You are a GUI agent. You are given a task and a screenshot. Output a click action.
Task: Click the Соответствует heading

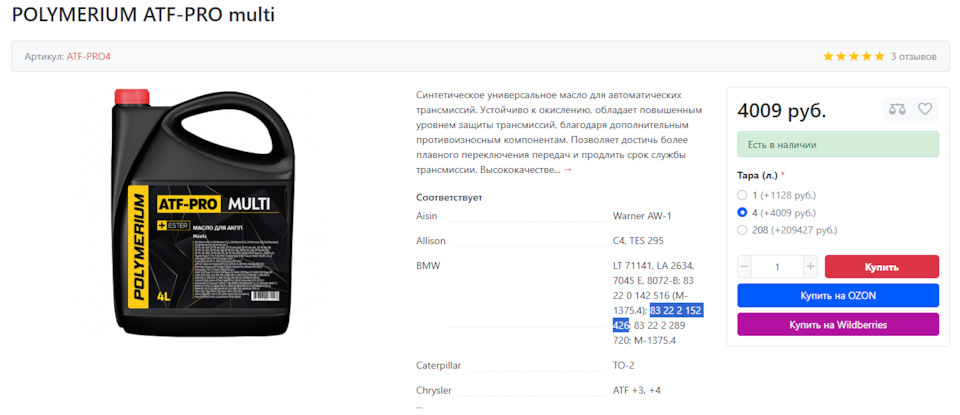(449, 198)
